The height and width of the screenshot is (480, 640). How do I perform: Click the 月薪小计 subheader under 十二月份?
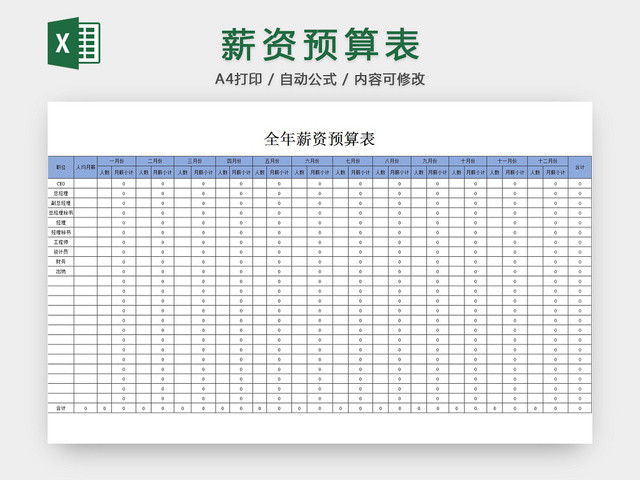click(x=556, y=172)
